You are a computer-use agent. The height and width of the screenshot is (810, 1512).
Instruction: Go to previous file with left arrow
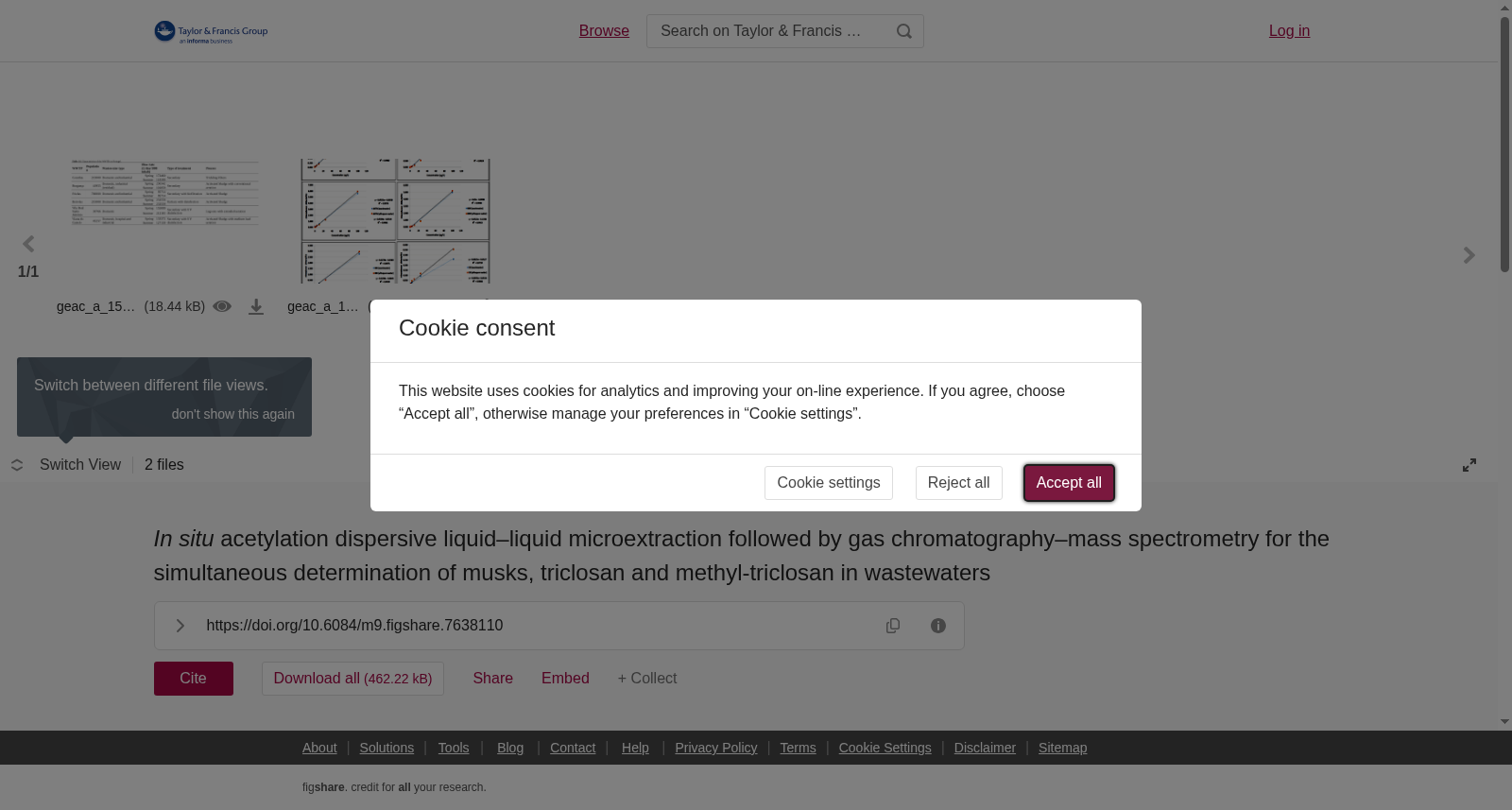coord(28,245)
